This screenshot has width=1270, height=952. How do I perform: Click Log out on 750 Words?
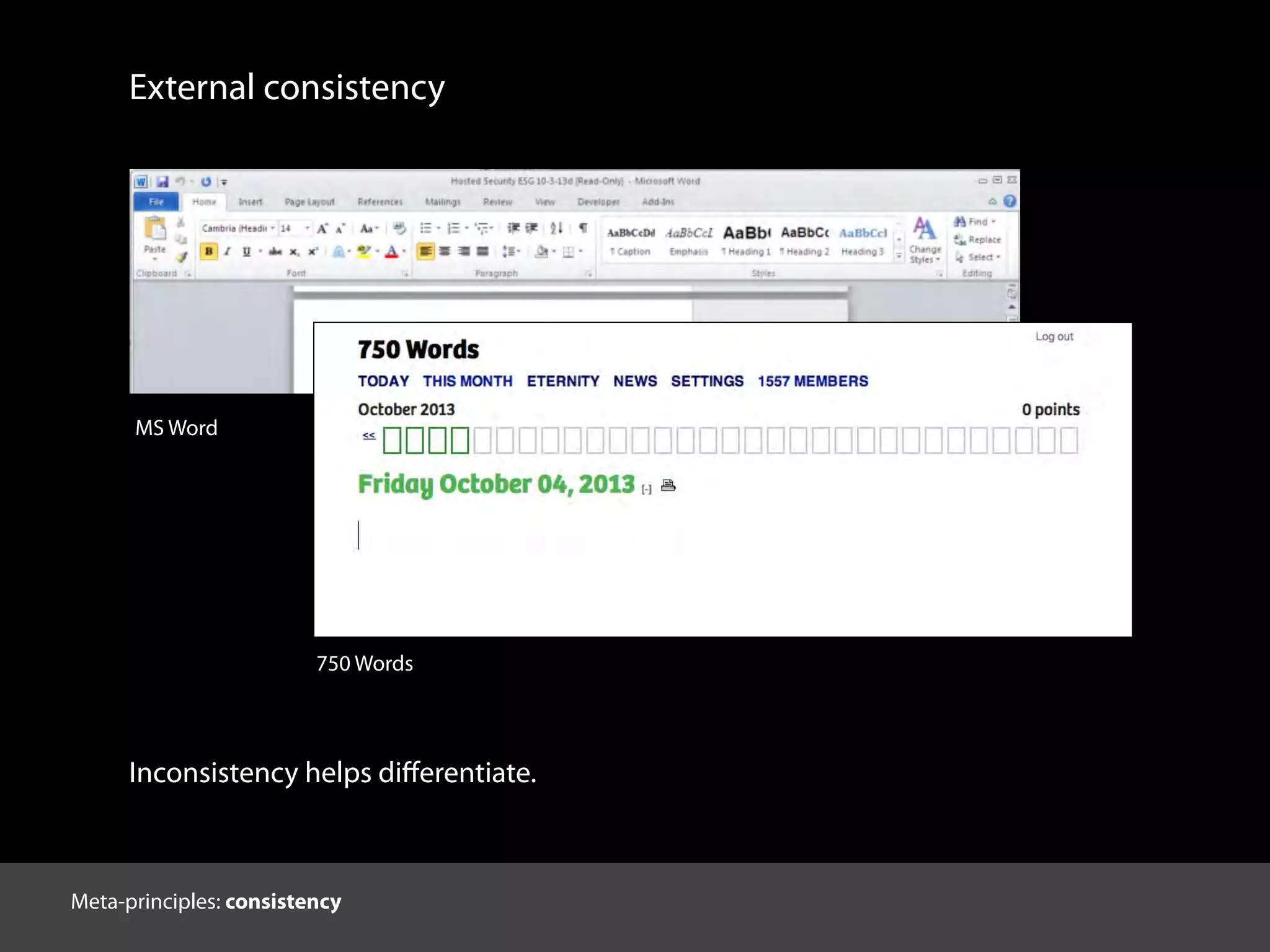tap(1054, 337)
